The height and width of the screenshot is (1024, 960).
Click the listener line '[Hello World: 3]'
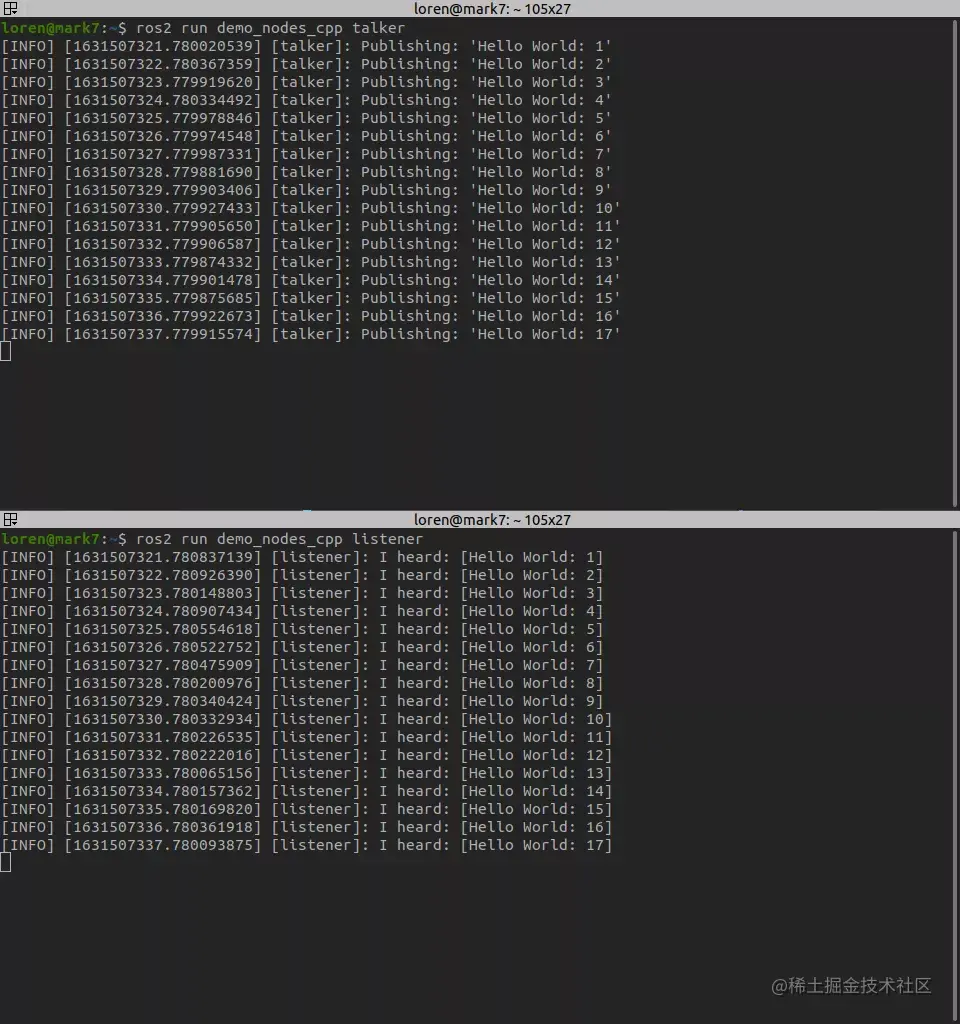pyautogui.click(x=302, y=593)
